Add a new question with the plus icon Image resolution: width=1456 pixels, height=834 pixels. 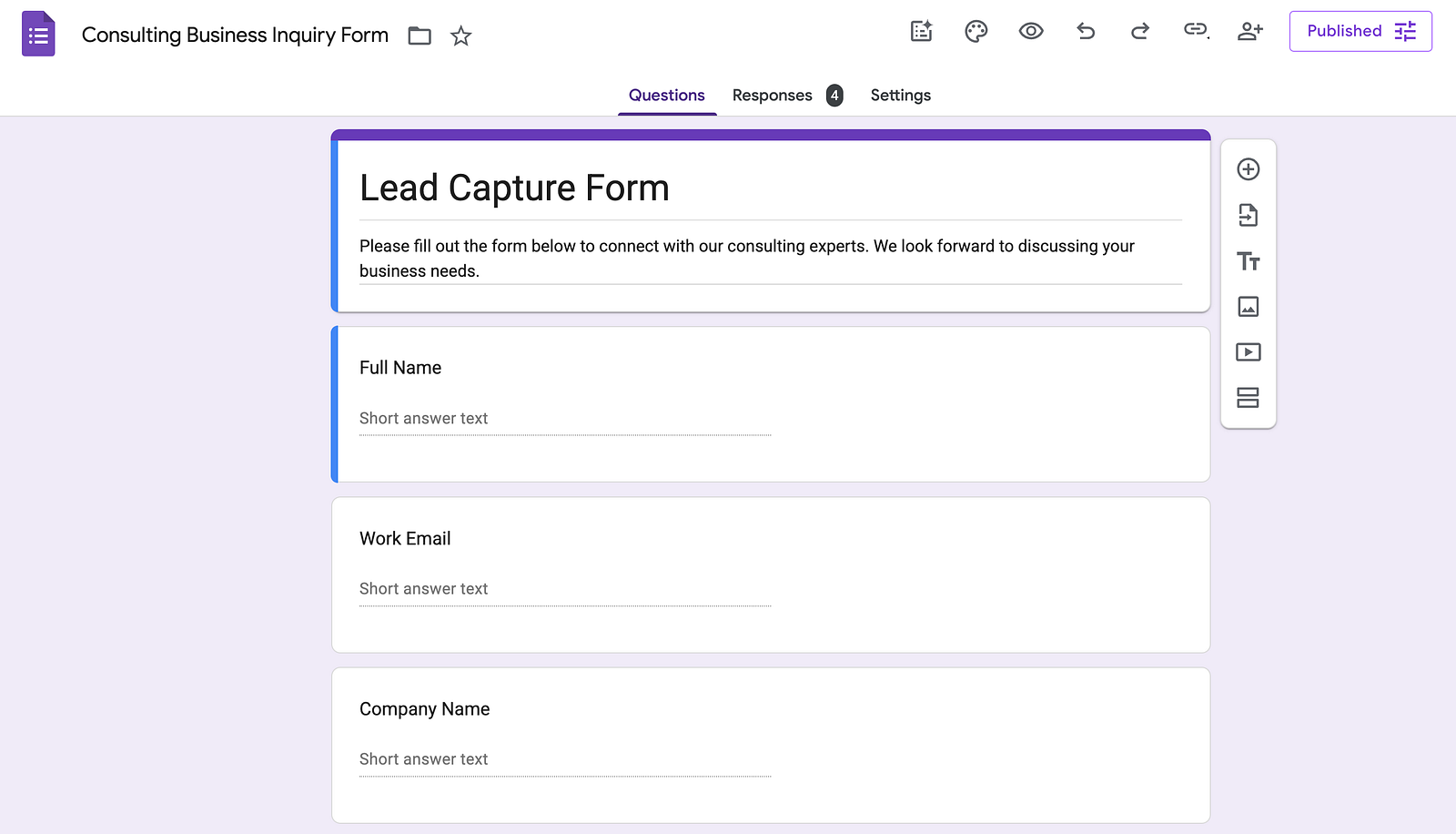(1249, 169)
